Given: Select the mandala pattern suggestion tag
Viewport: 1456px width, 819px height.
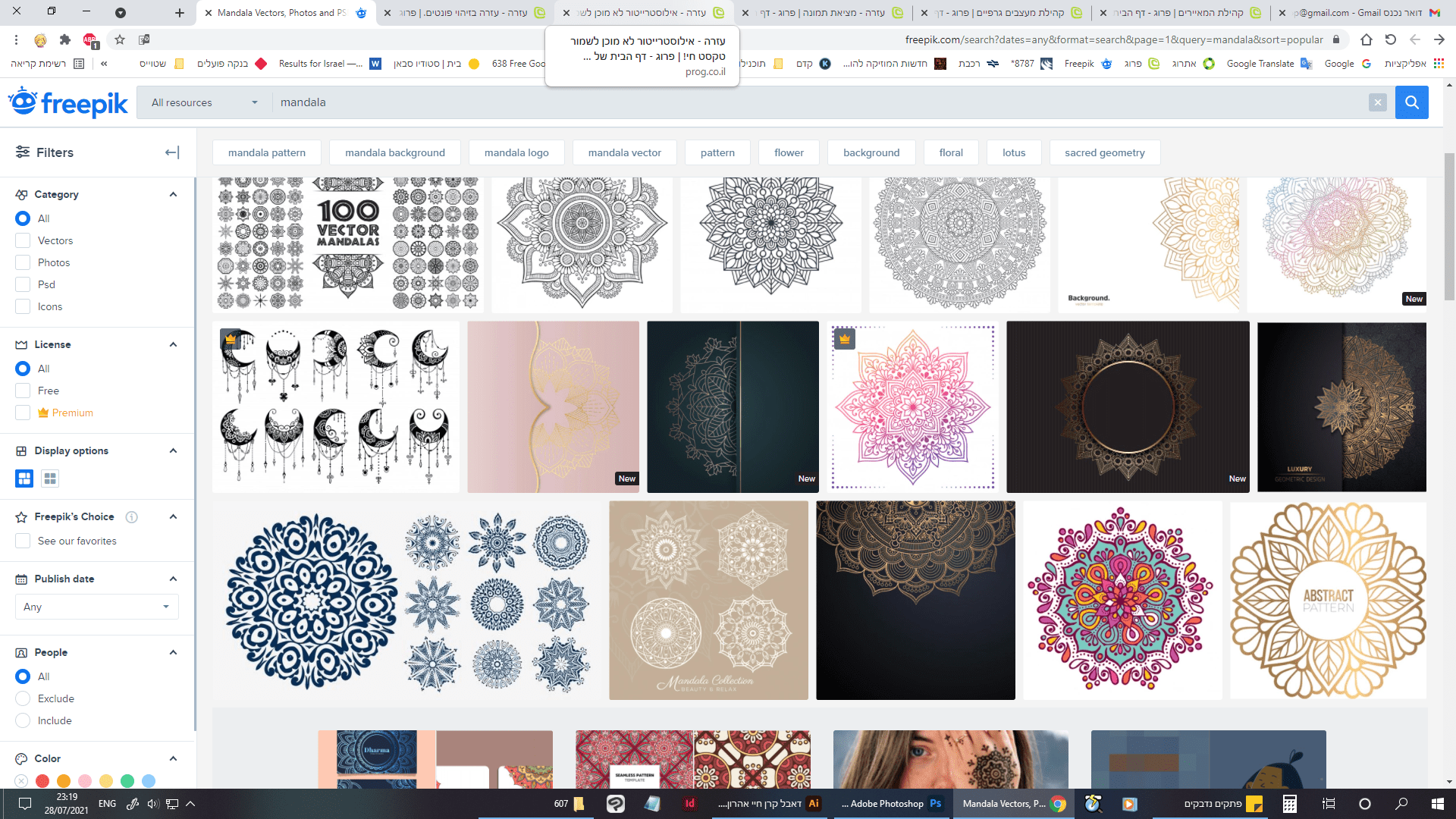Looking at the screenshot, I should [267, 152].
